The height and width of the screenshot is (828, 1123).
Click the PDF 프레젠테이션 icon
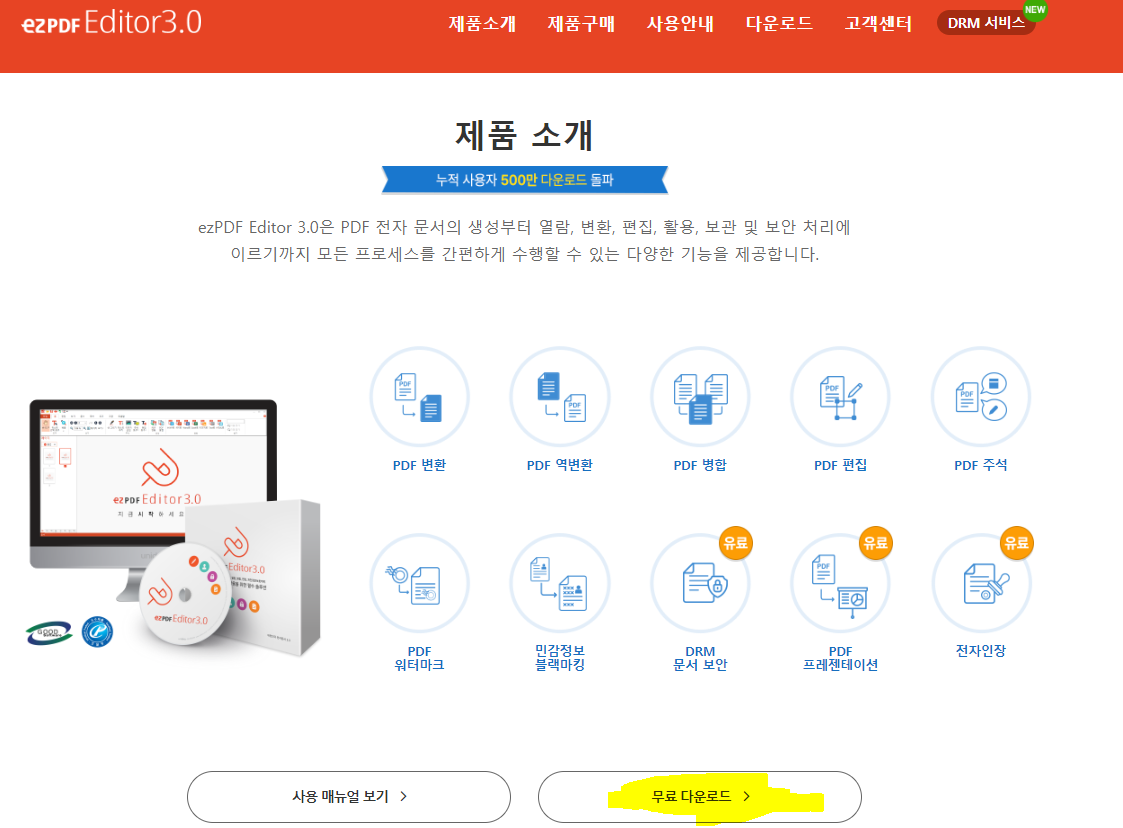840,583
